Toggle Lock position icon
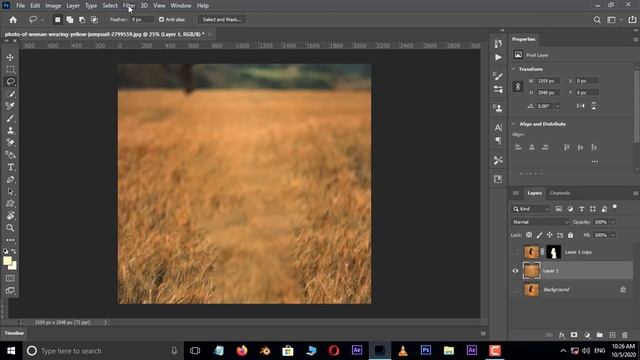640x360 pixels. [x=549, y=235]
